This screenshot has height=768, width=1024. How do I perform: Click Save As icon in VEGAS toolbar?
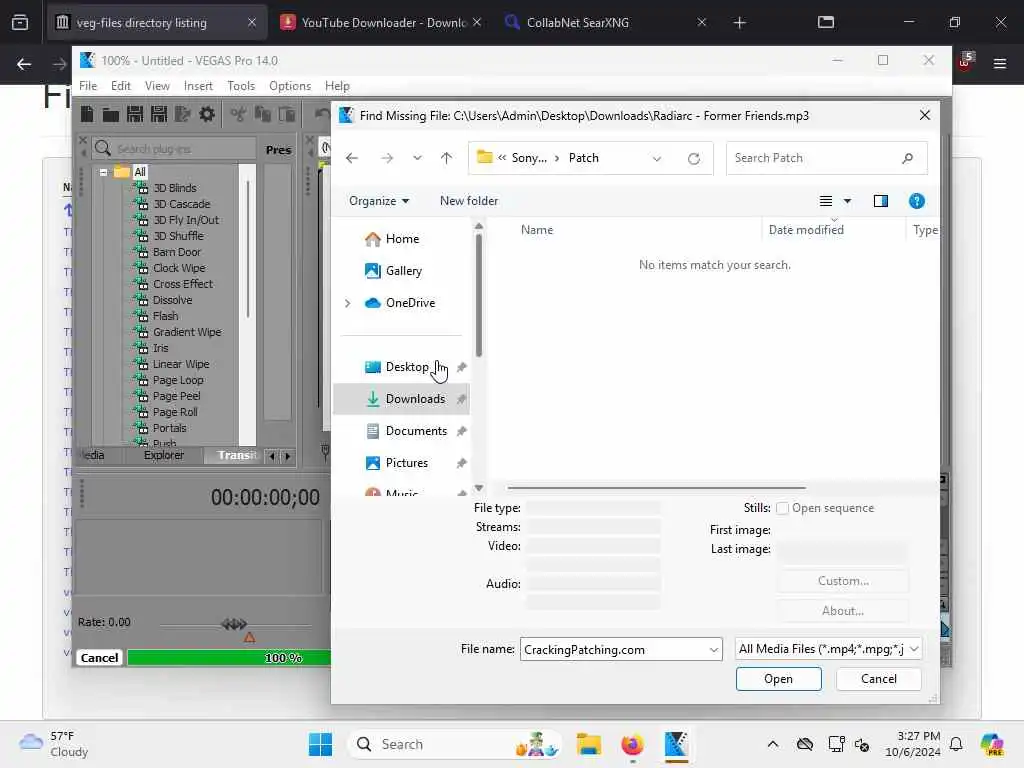(x=159, y=115)
